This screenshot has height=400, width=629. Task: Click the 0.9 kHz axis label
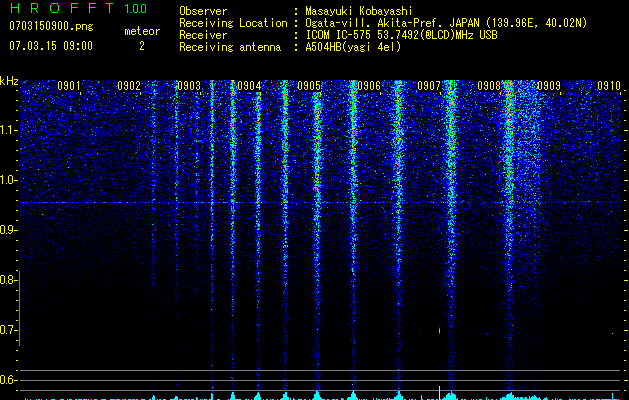pyautogui.click(x=8, y=230)
